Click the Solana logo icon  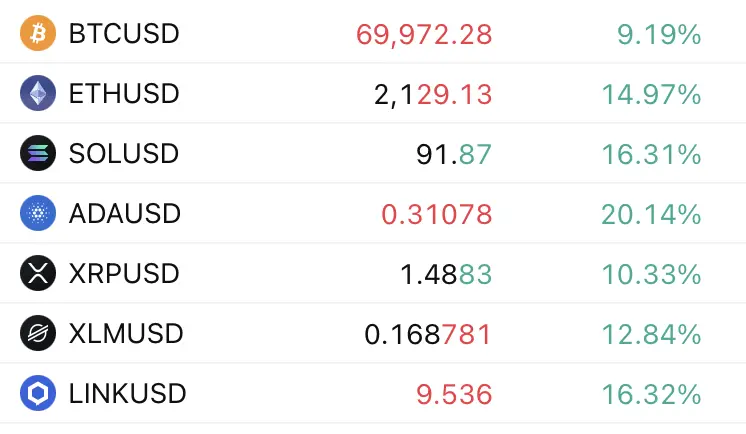(x=38, y=153)
